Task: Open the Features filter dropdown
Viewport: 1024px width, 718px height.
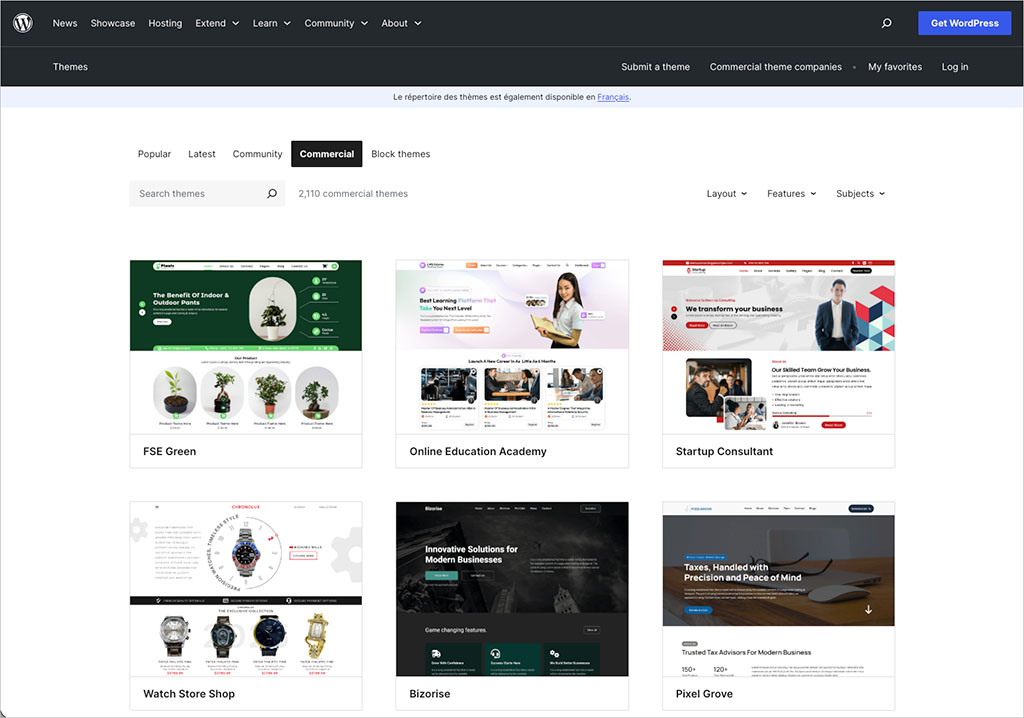Action: 791,193
